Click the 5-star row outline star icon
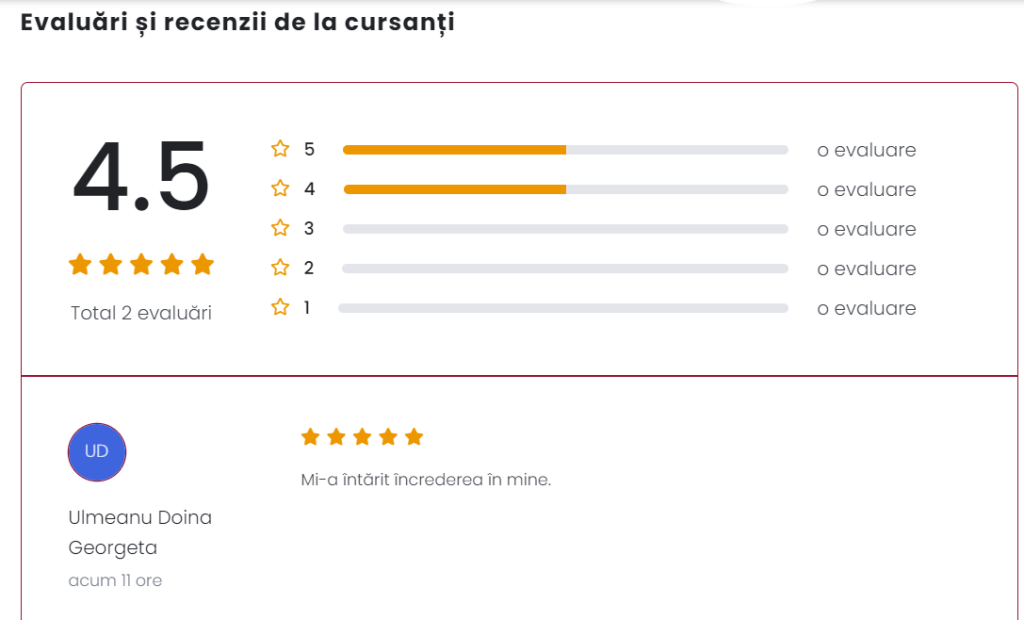Image resolution: width=1024 pixels, height=620 pixels. [x=280, y=149]
